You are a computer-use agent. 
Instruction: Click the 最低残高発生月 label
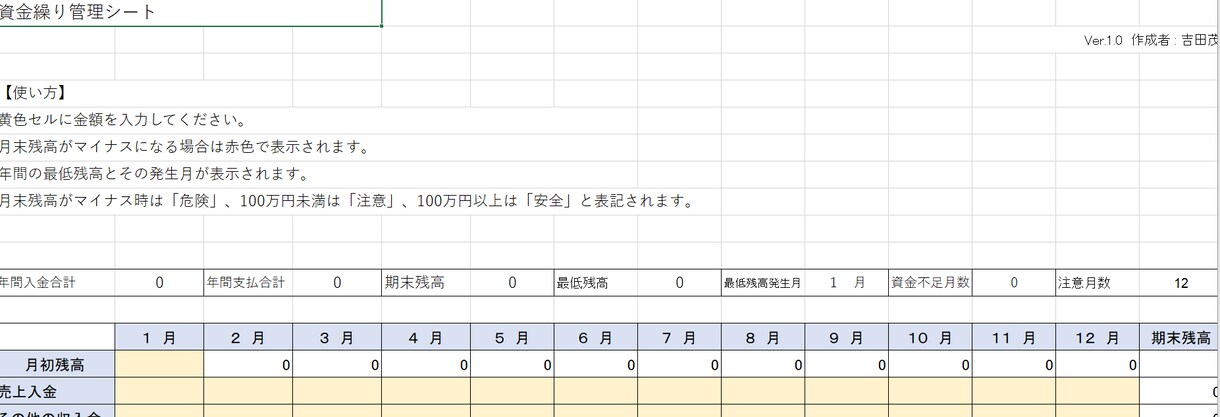tap(762, 283)
